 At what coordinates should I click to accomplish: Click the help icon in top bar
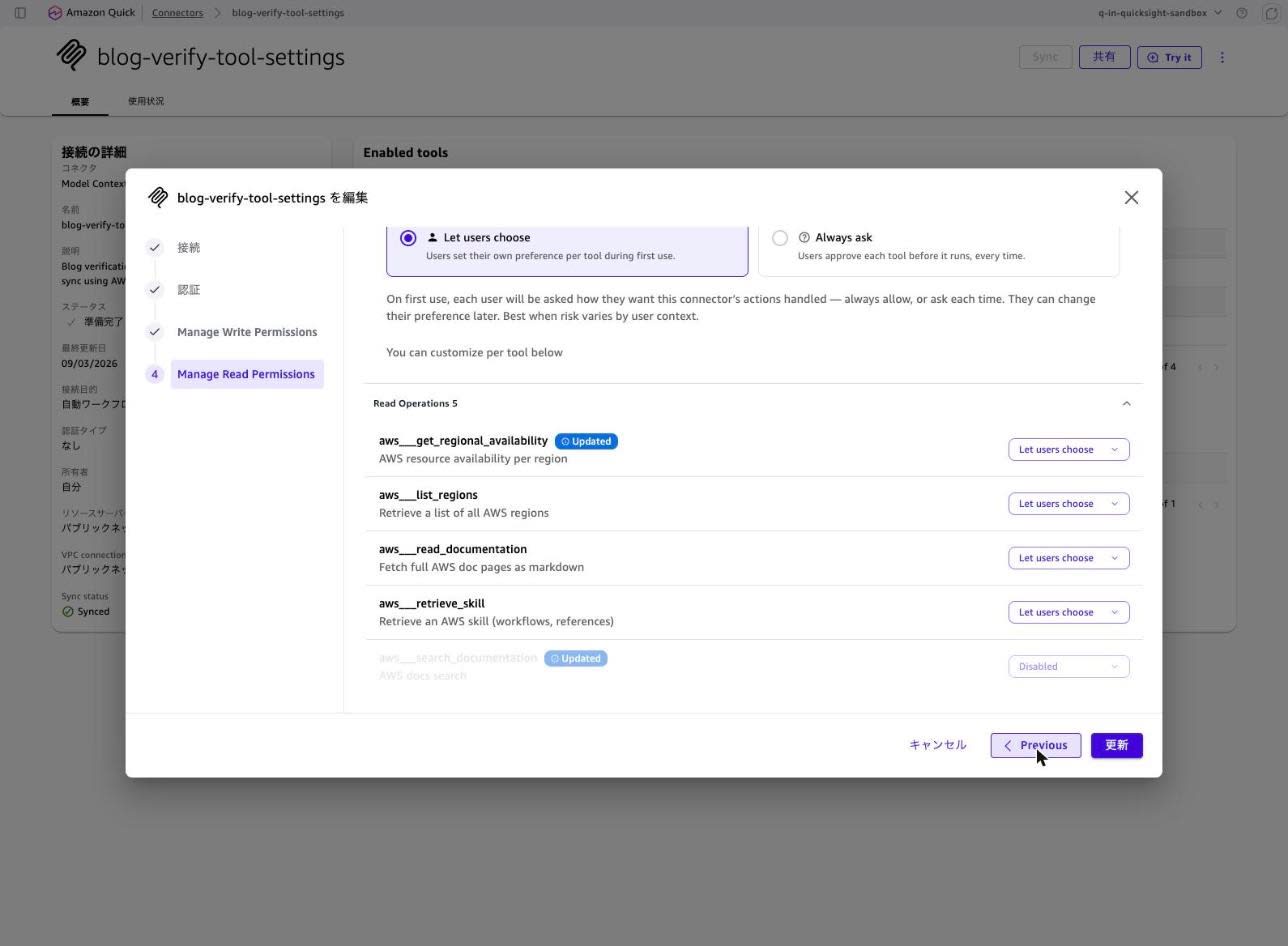pyautogui.click(x=1242, y=13)
